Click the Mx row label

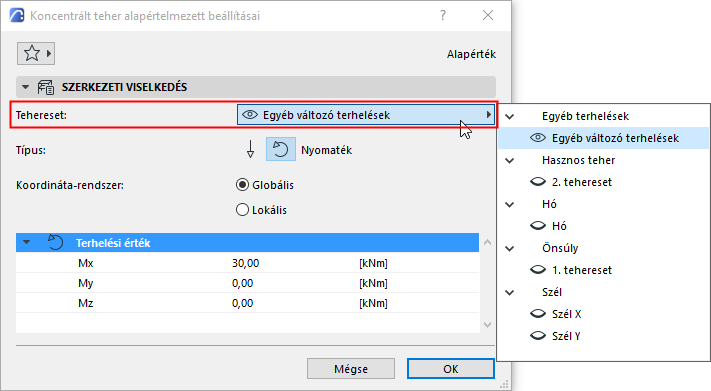(86, 263)
